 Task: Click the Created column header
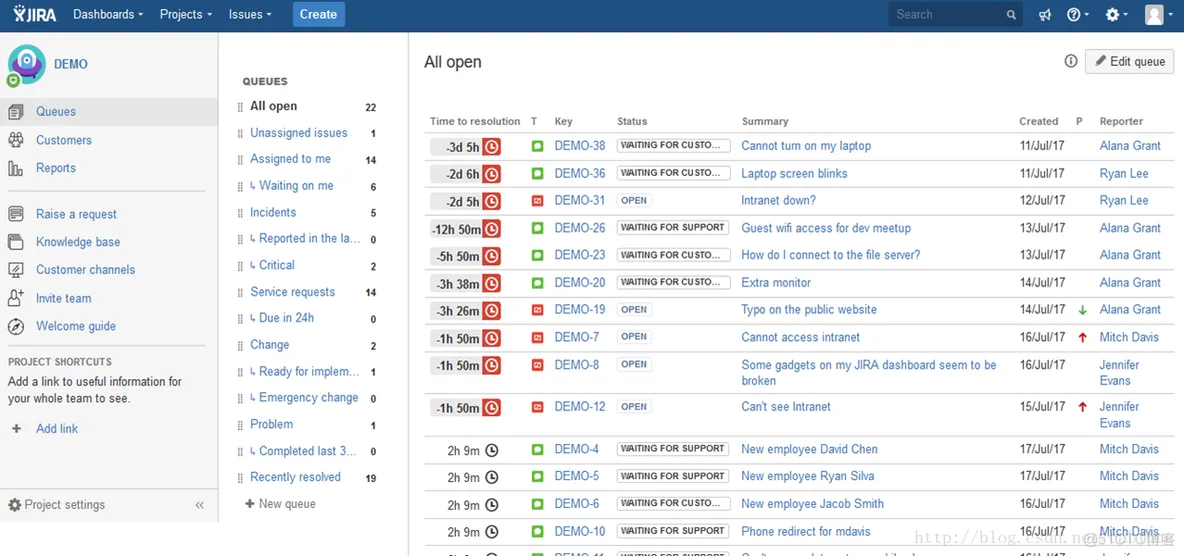pyautogui.click(x=1038, y=122)
